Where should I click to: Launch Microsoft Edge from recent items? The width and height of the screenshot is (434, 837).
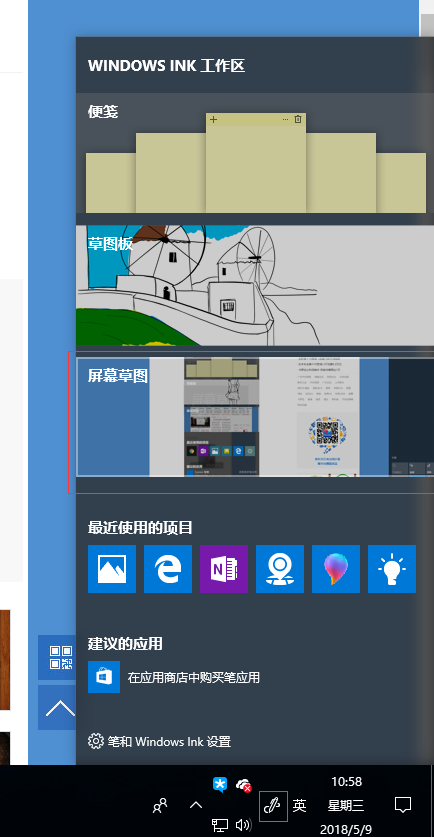click(x=168, y=569)
